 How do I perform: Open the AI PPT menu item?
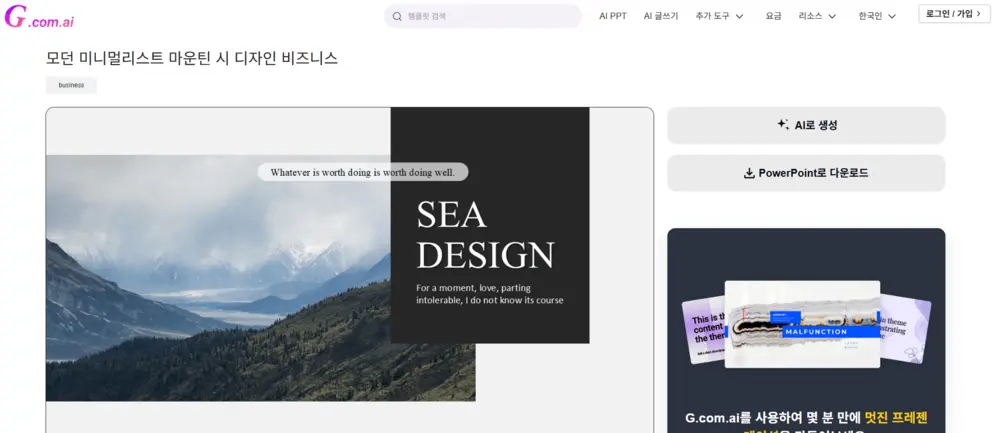click(x=613, y=16)
